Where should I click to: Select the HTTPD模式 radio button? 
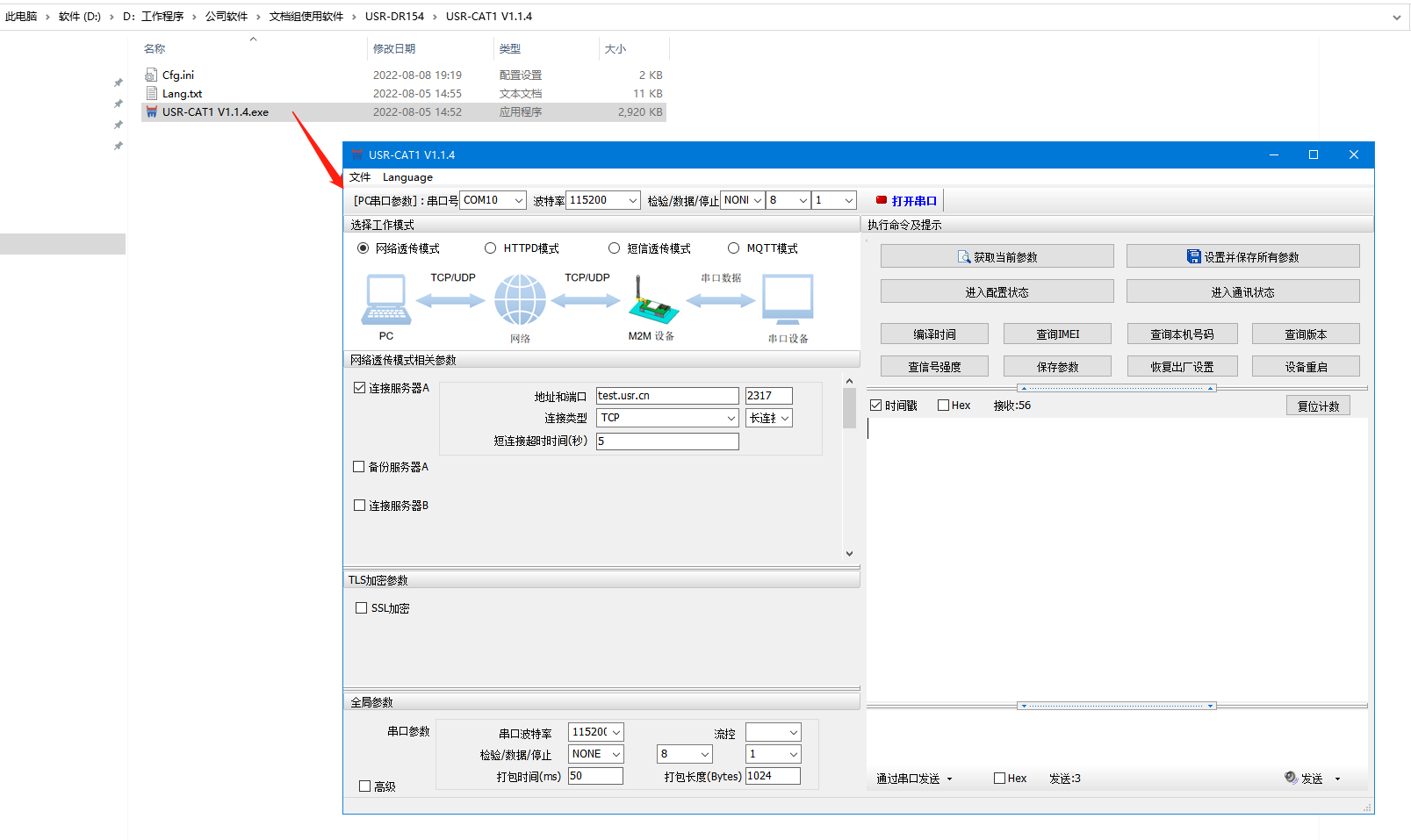pos(491,248)
